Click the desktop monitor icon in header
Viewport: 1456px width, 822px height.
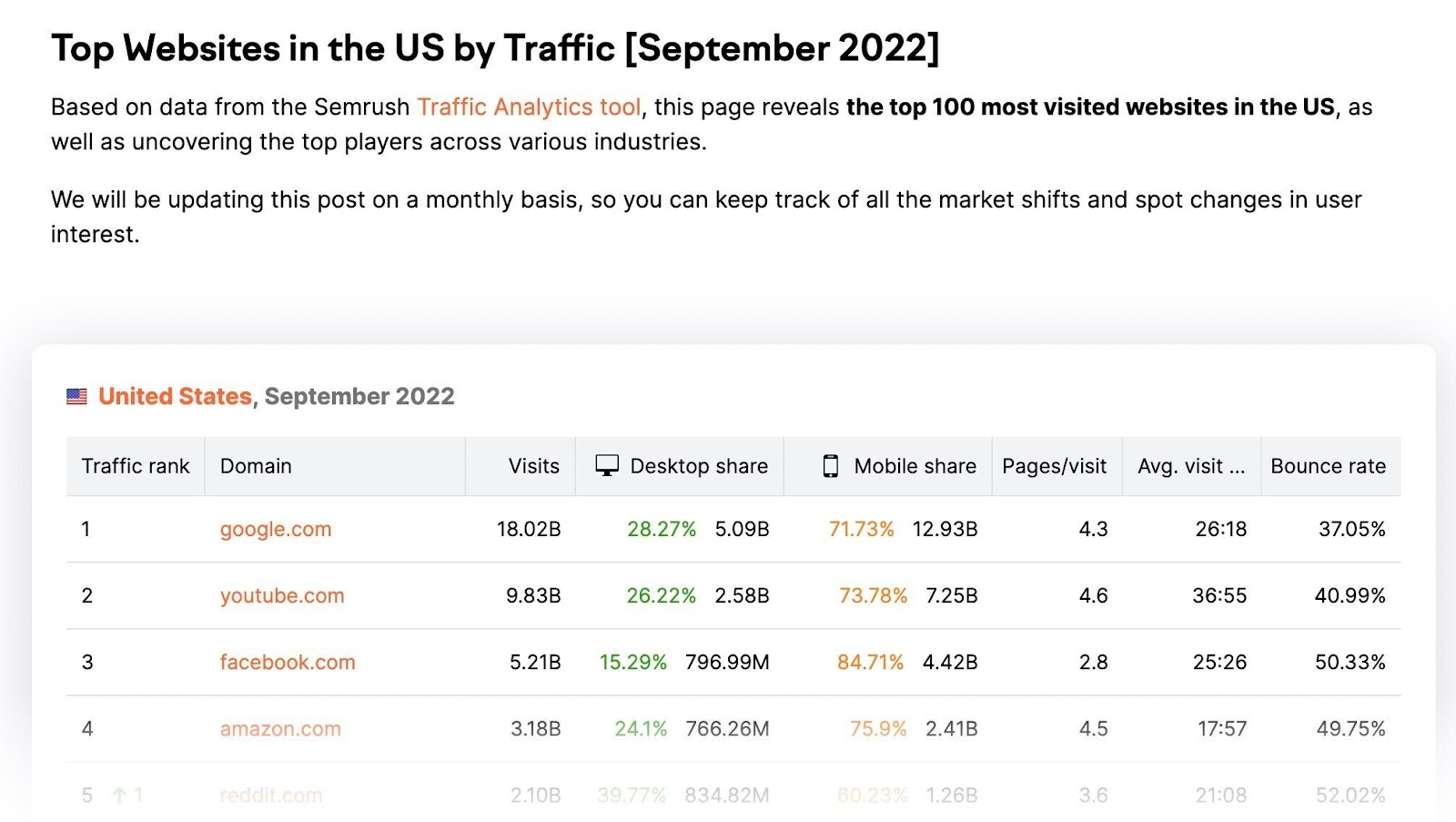tap(607, 466)
